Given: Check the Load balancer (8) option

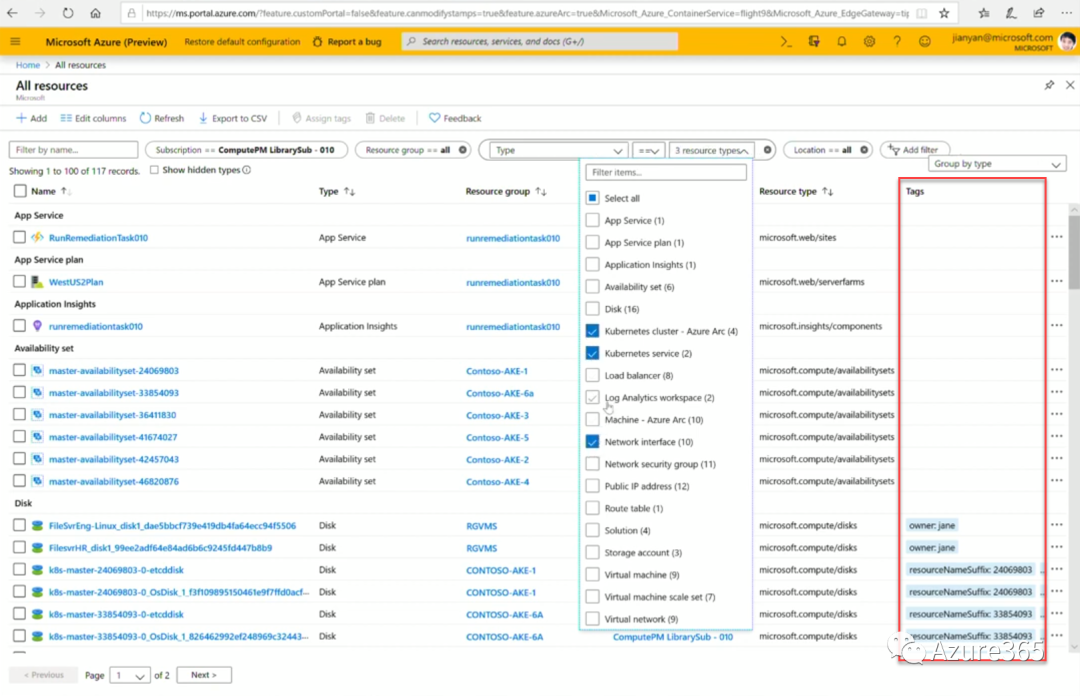Looking at the screenshot, I should pyautogui.click(x=593, y=375).
